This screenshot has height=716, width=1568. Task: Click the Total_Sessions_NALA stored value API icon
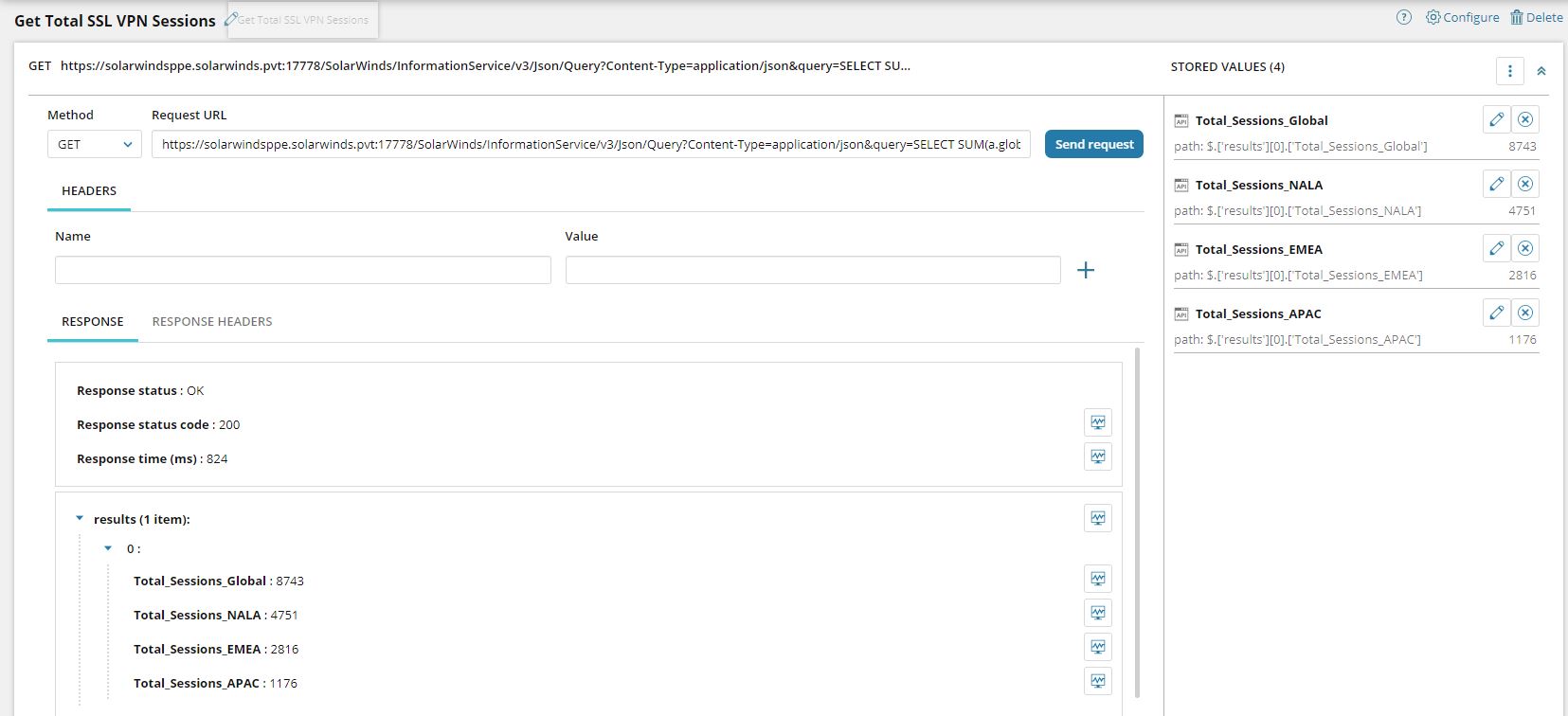coord(1181,186)
